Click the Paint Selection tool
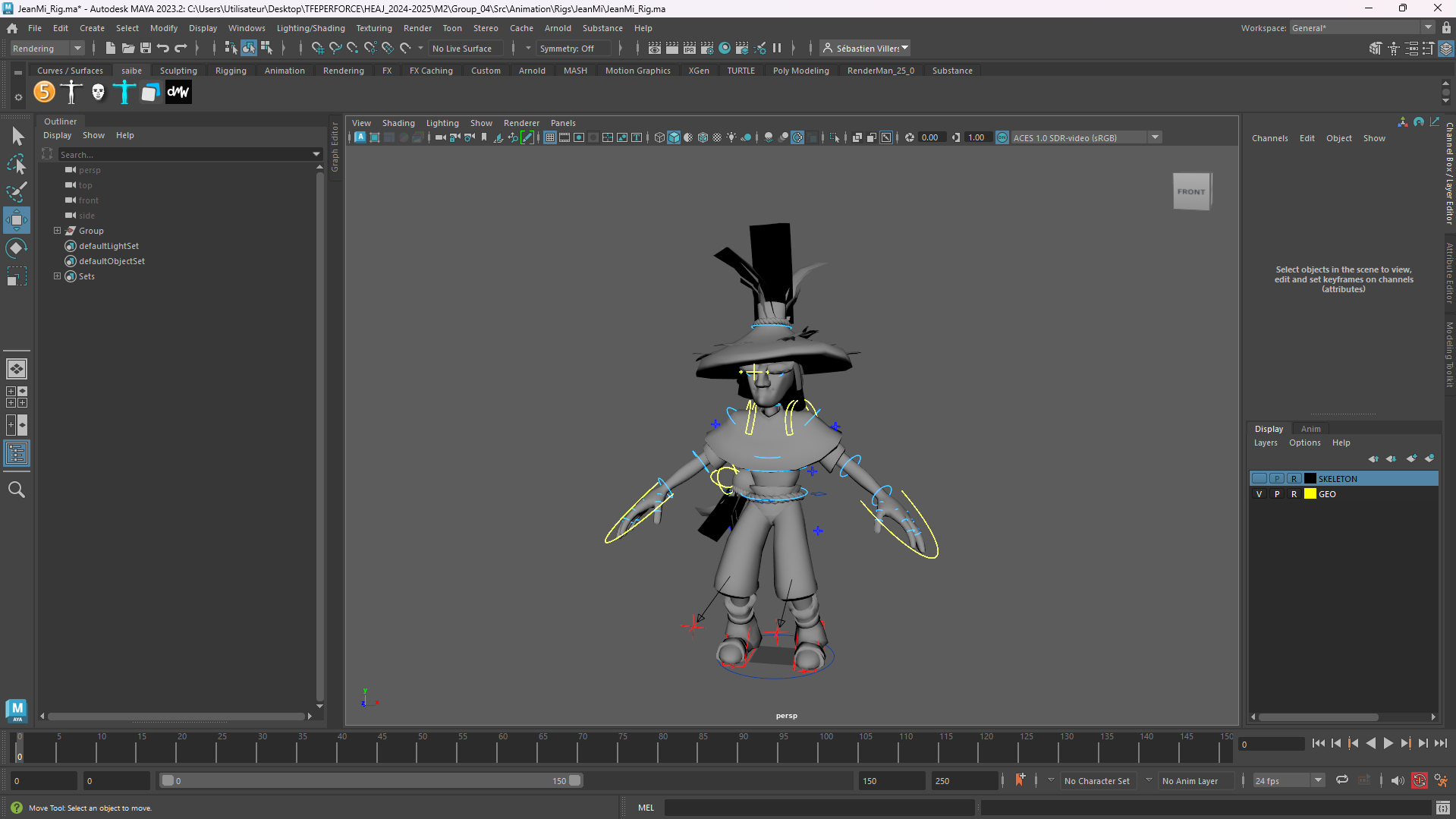The image size is (1456, 819). (16, 192)
